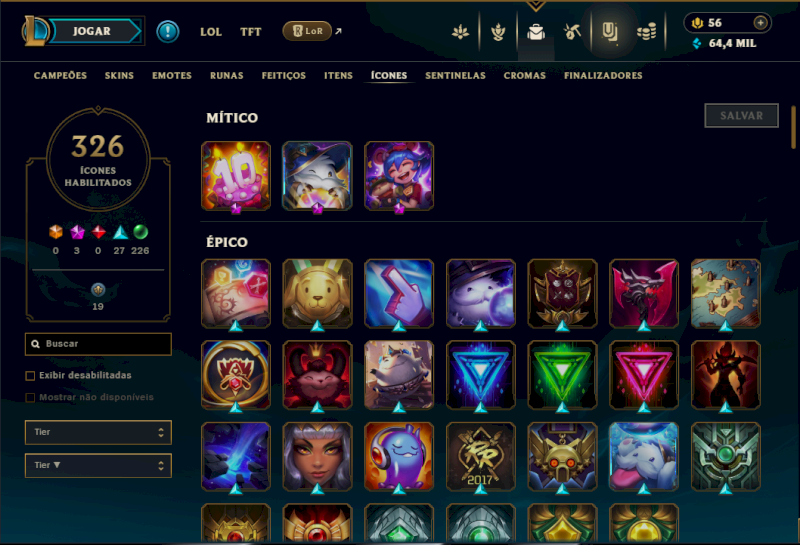
Task: Switch to the SKINS tab
Action: (x=119, y=76)
